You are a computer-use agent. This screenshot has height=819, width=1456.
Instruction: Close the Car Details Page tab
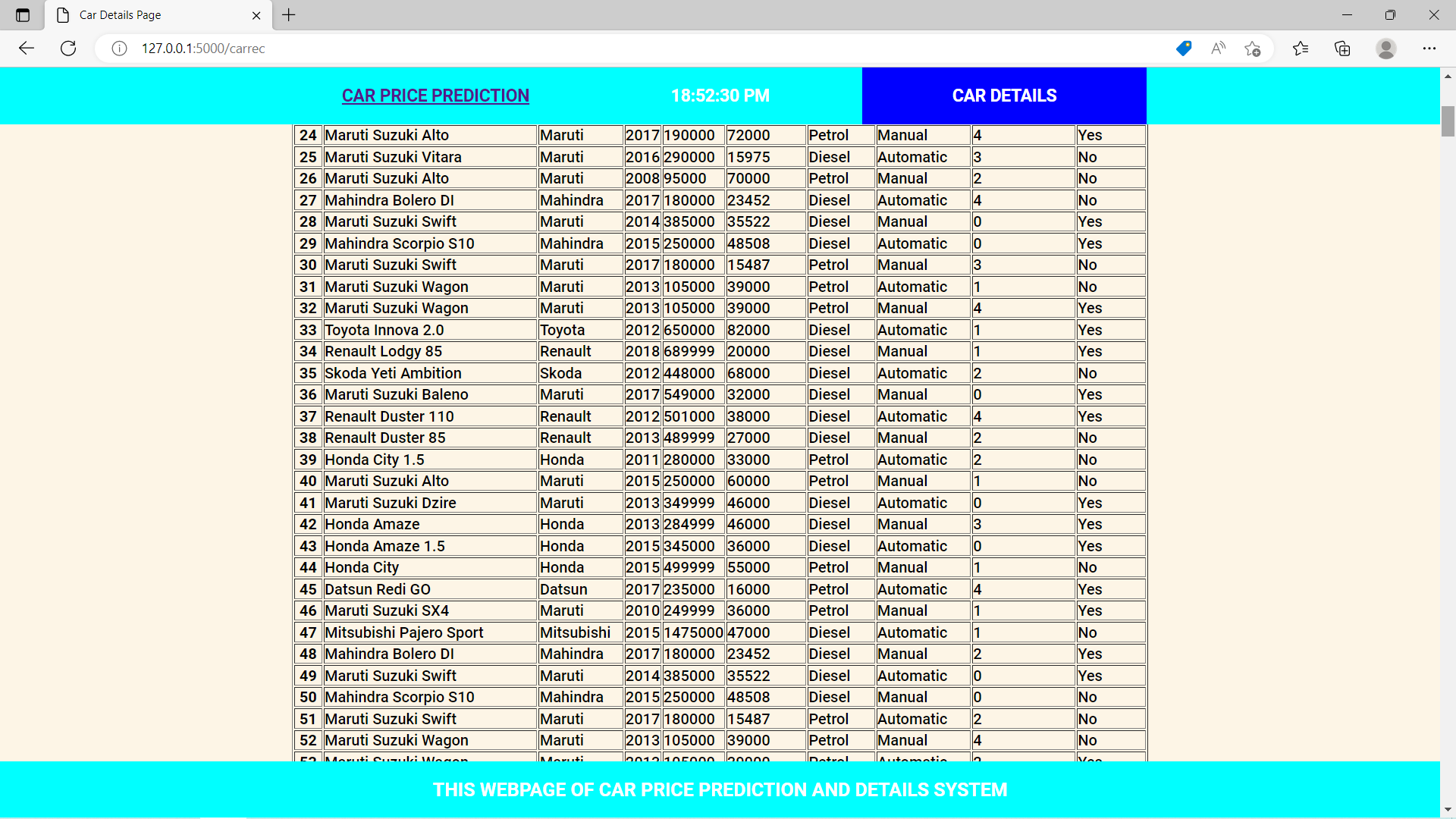(x=256, y=15)
